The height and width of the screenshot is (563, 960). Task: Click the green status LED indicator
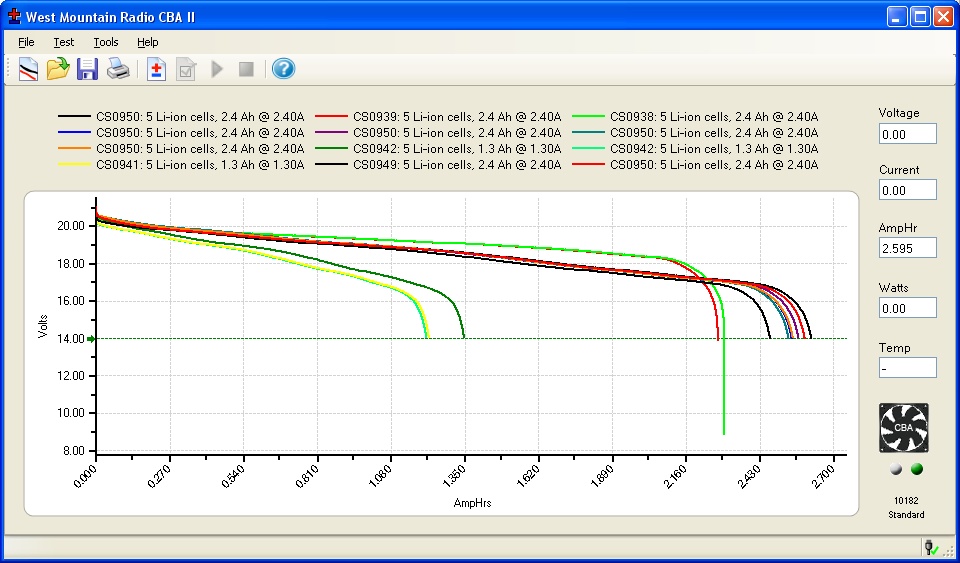917,469
